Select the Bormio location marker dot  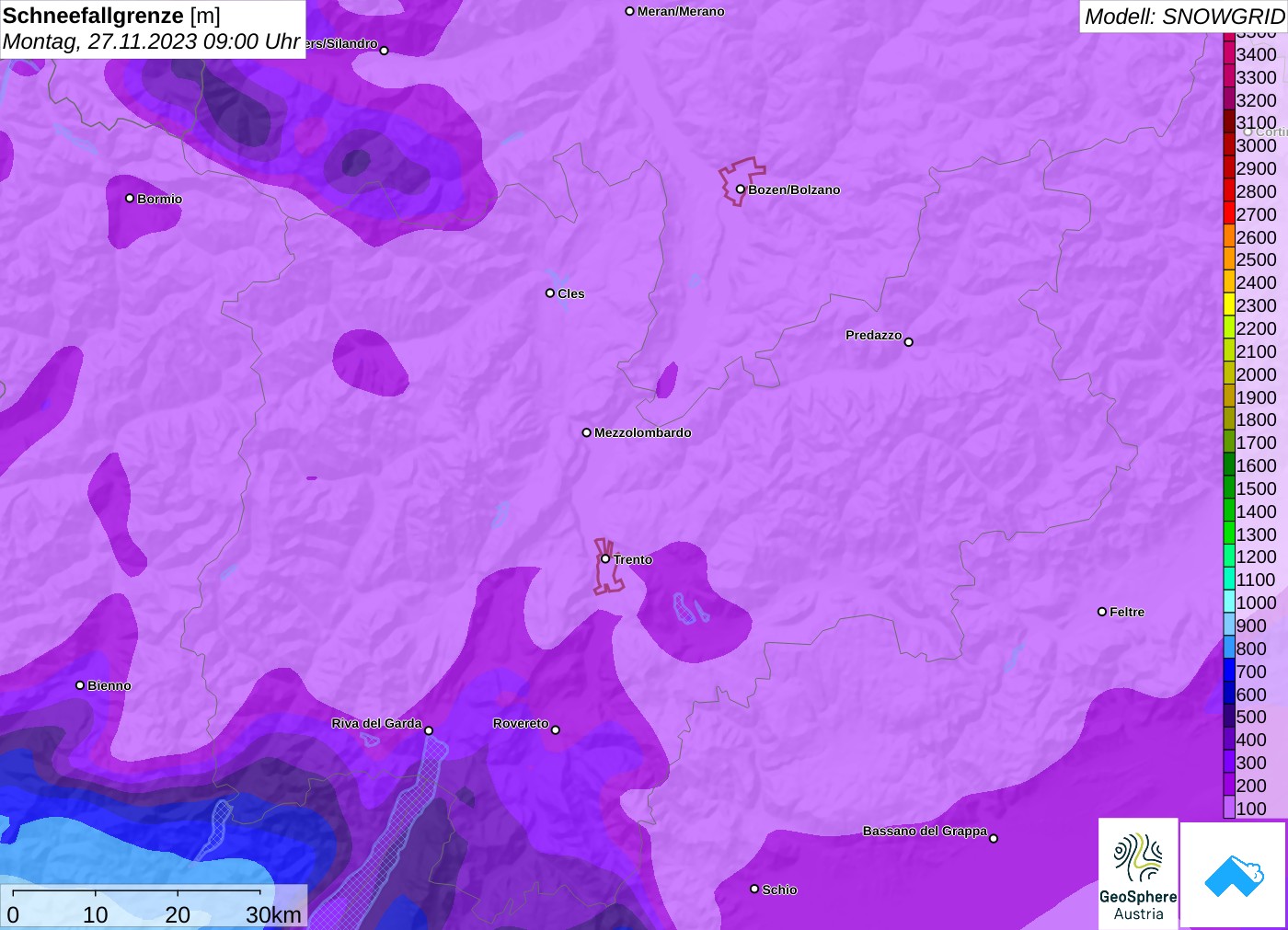click(130, 198)
